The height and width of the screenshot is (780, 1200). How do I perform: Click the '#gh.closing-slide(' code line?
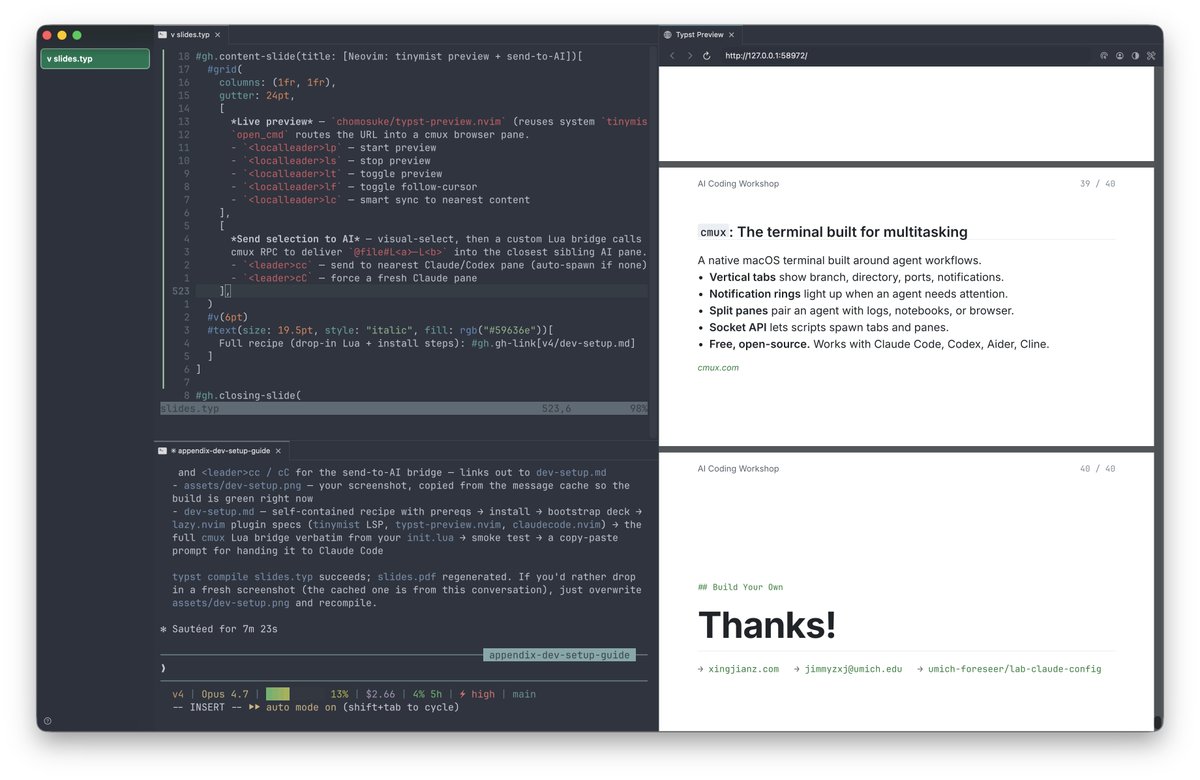coord(249,395)
